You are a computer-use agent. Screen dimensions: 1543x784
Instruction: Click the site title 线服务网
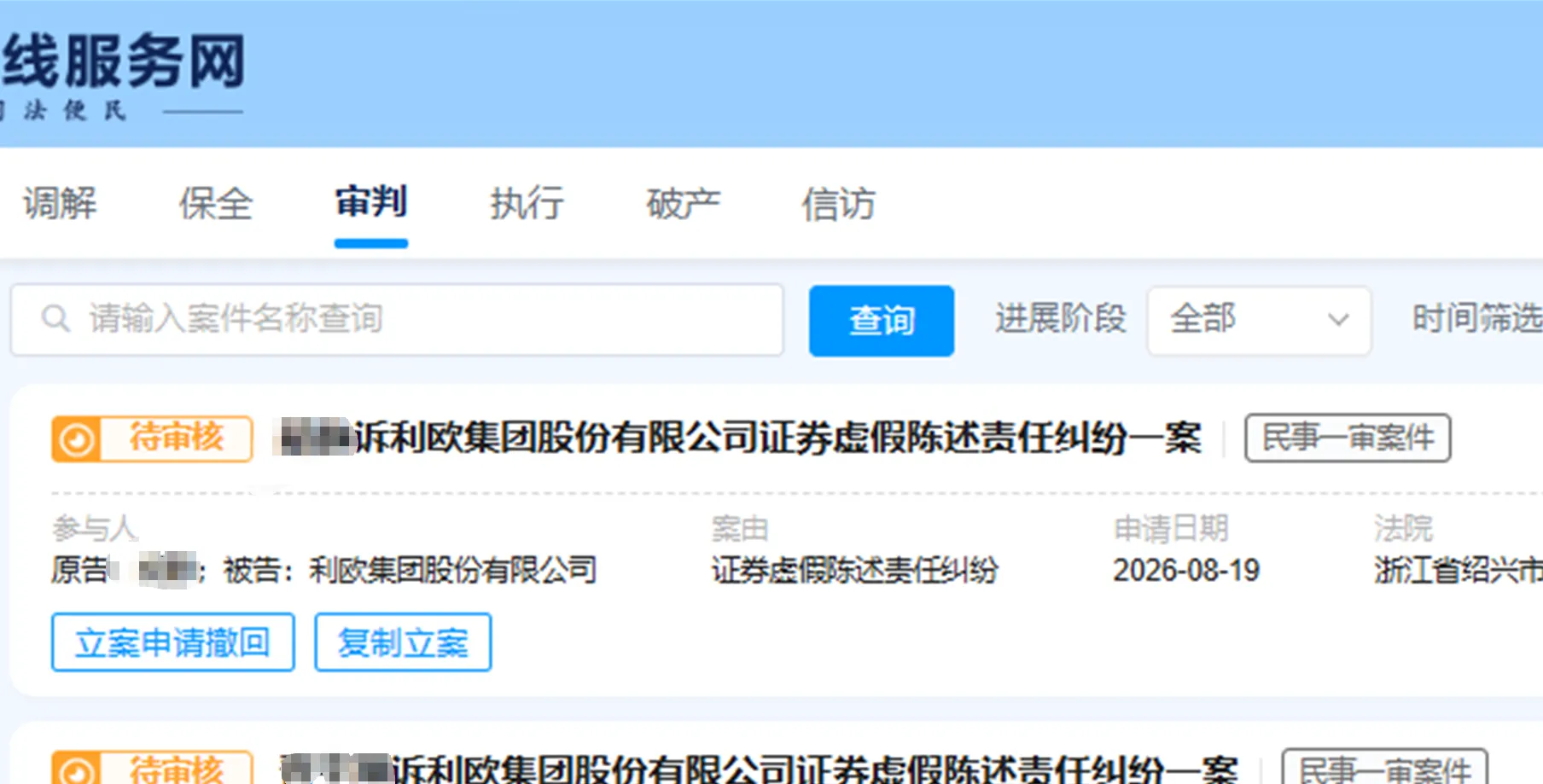[123, 61]
